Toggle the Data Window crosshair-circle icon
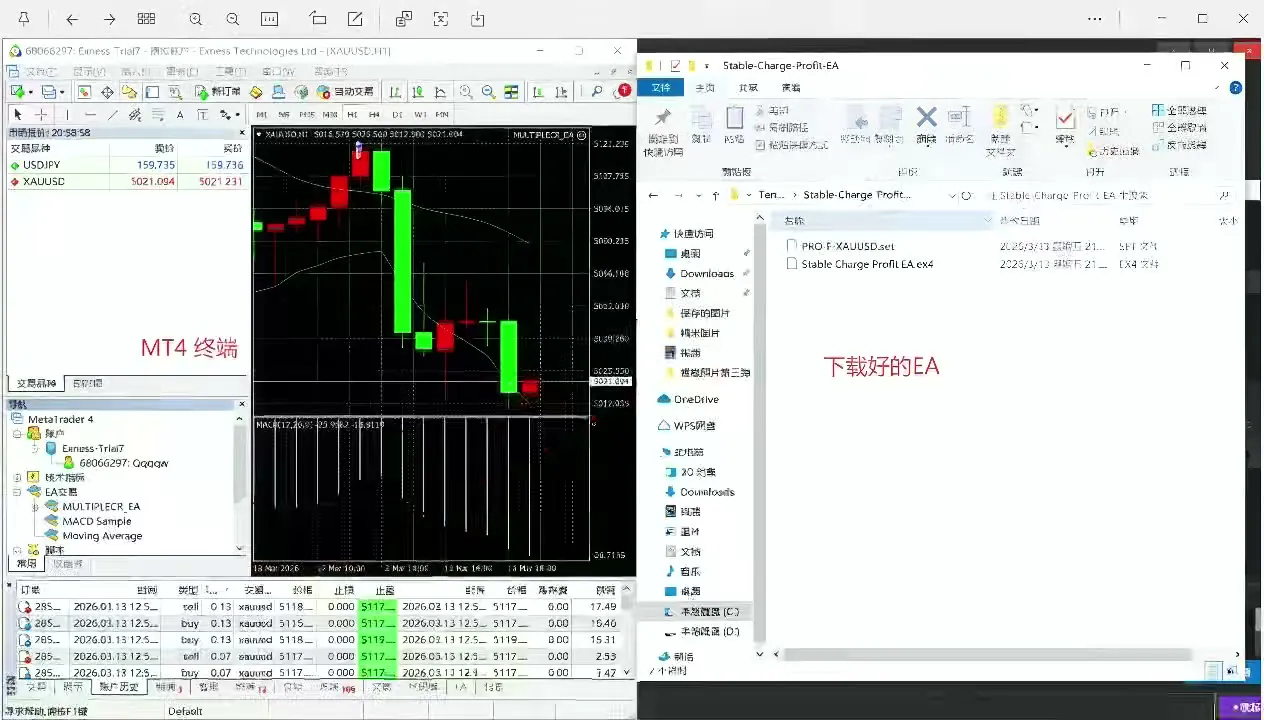This screenshot has height=720, width=1264. (107, 91)
